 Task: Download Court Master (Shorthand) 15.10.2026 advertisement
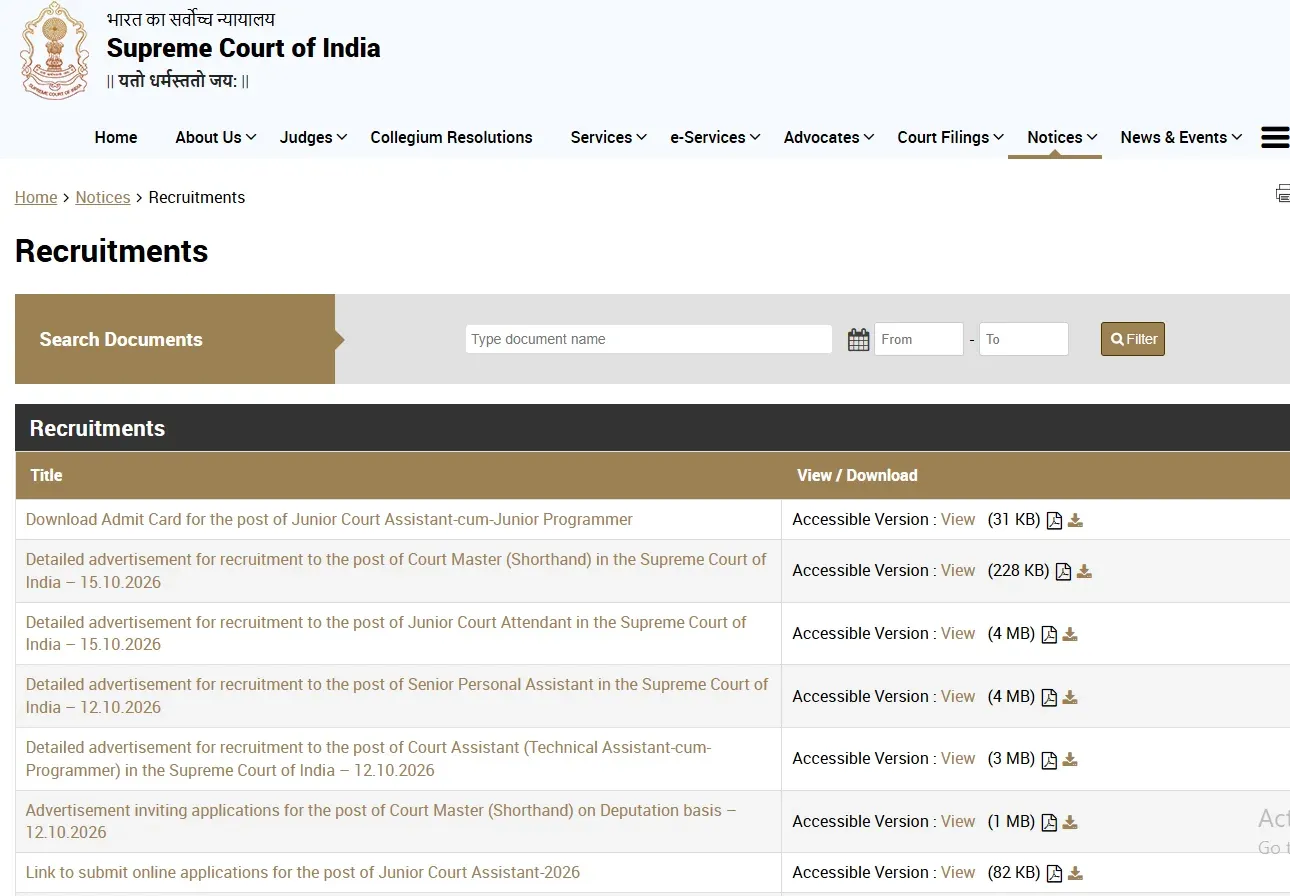1084,571
